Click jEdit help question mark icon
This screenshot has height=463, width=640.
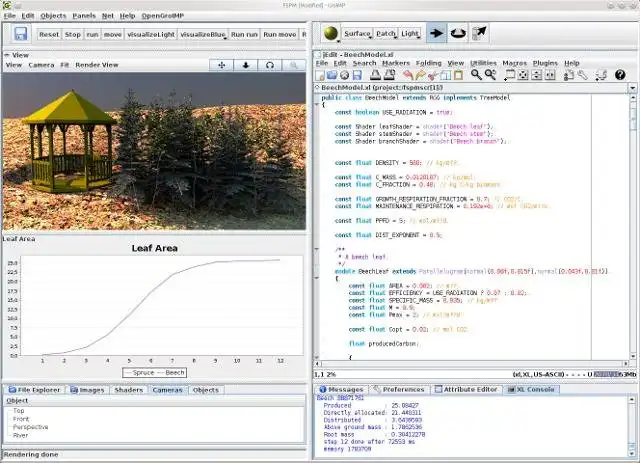620,75
